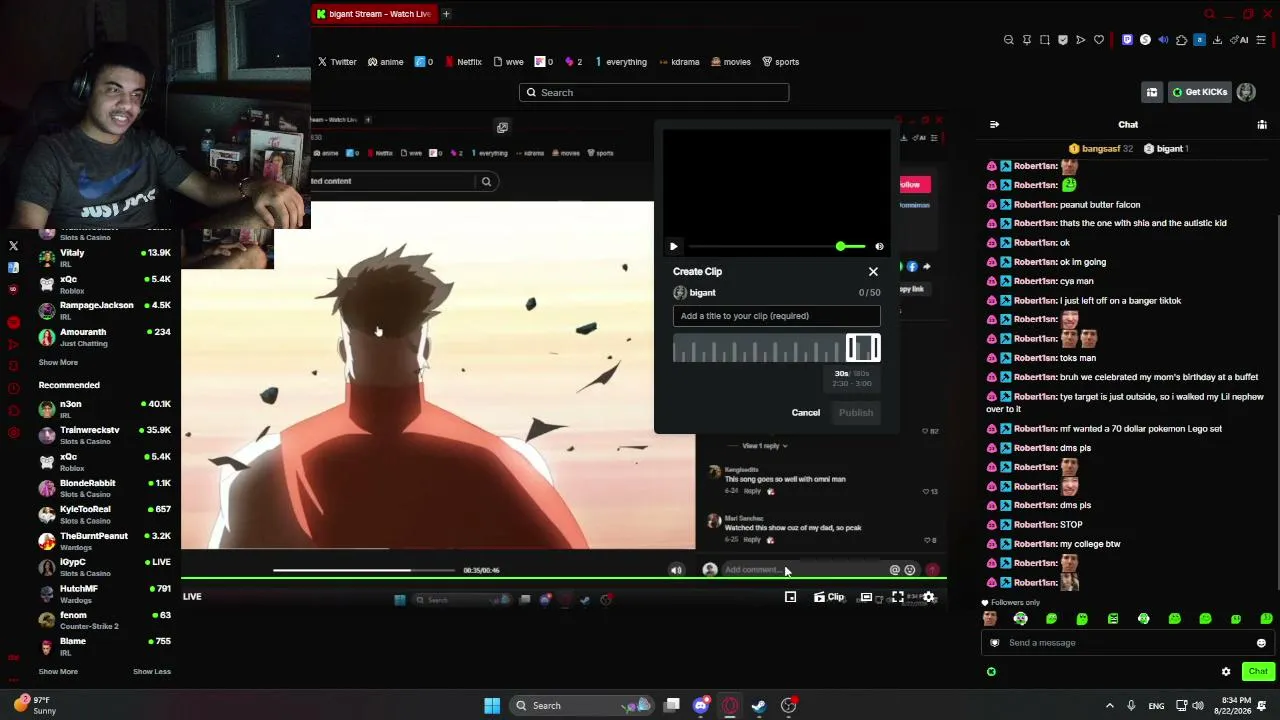The height and width of the screenshot is (720, 1280).
Task: Mute the clip preview speaker icon
Action: click(879, 246)
